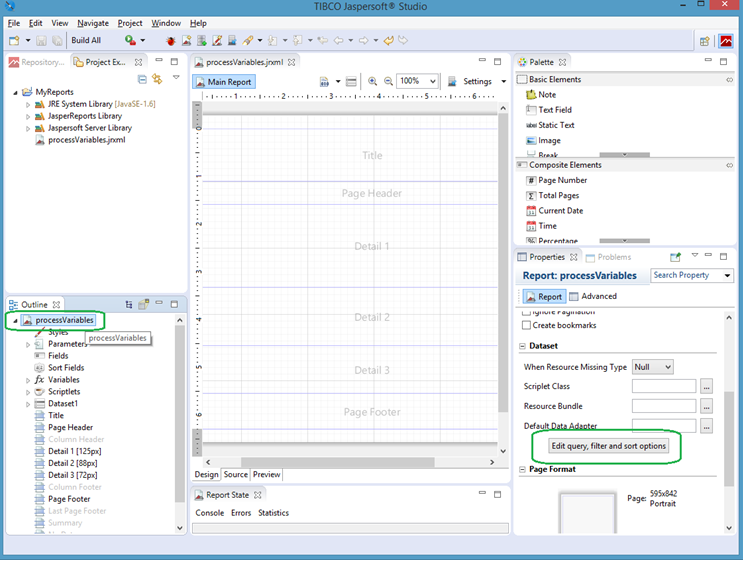This screenshot has height=561, width=743.
Task: Click the Resource Bundle input field
Action: [x=664, y=406]
